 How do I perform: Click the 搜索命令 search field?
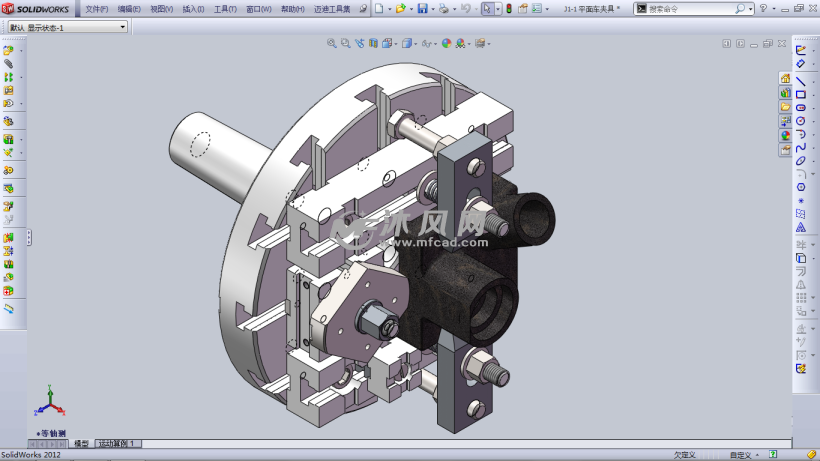pos(693,9)
